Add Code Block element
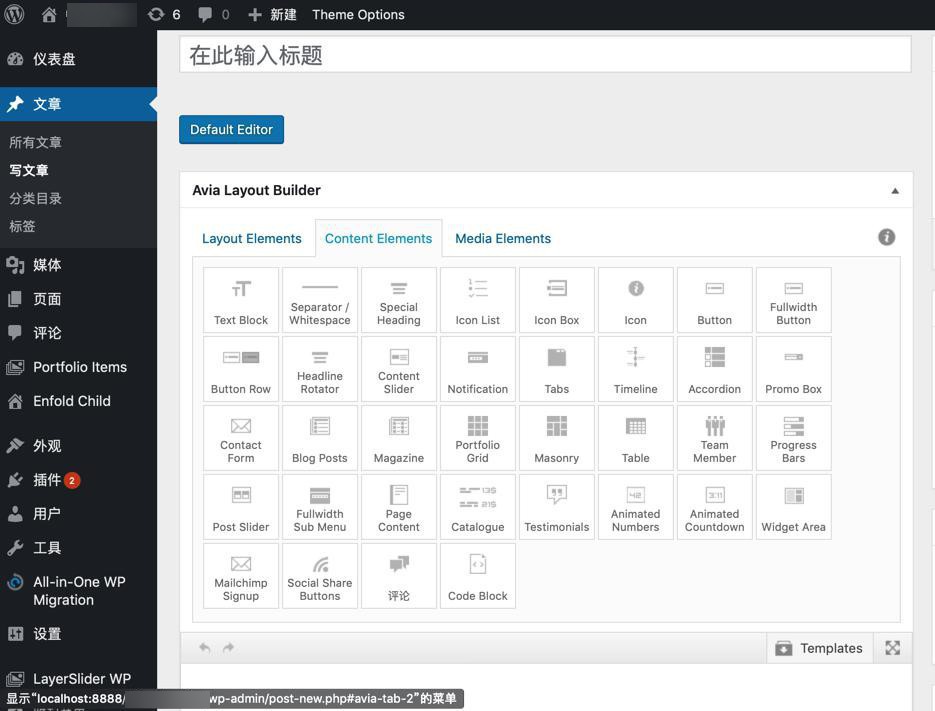The image size is (935, 711). coord(478,576)
